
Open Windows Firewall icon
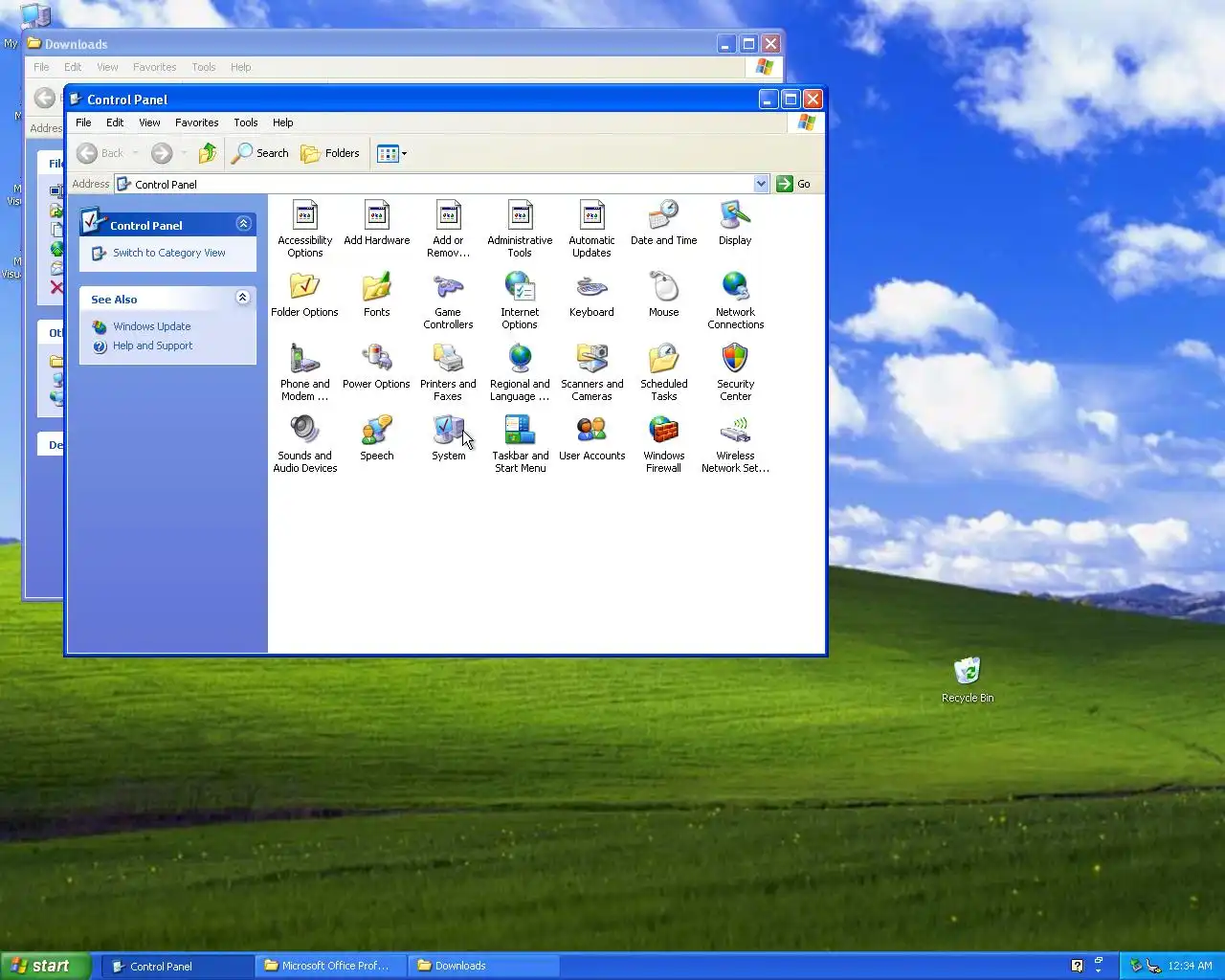pos(663,443)
